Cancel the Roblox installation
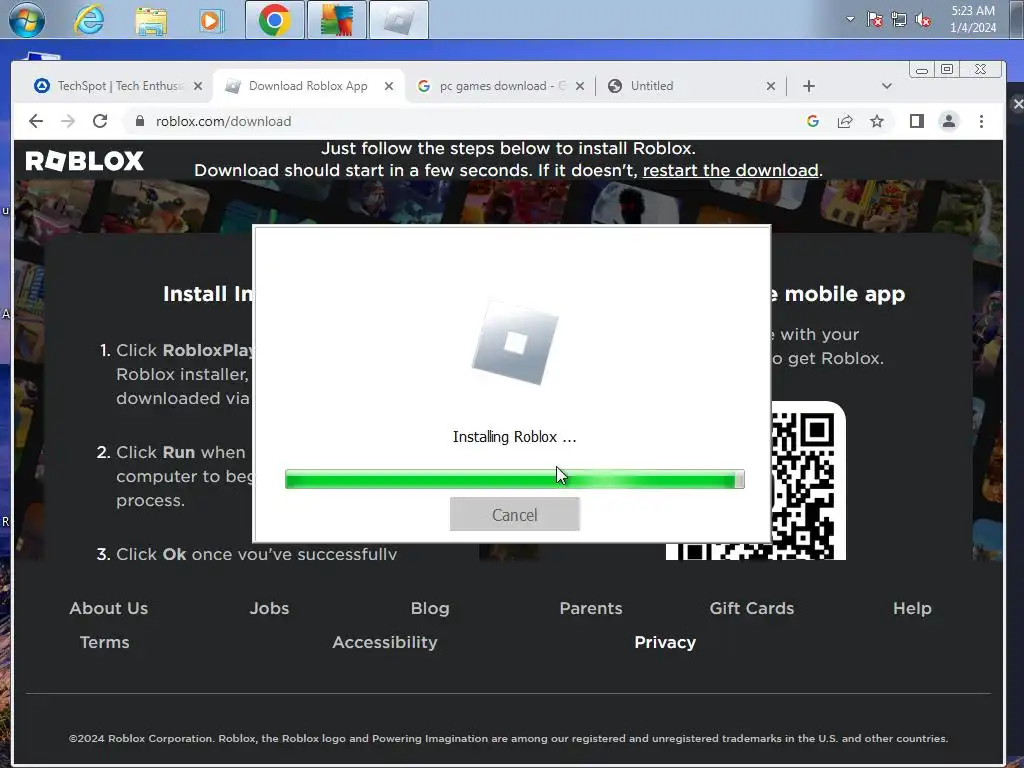1024x768 pixels. coord(515,515)
